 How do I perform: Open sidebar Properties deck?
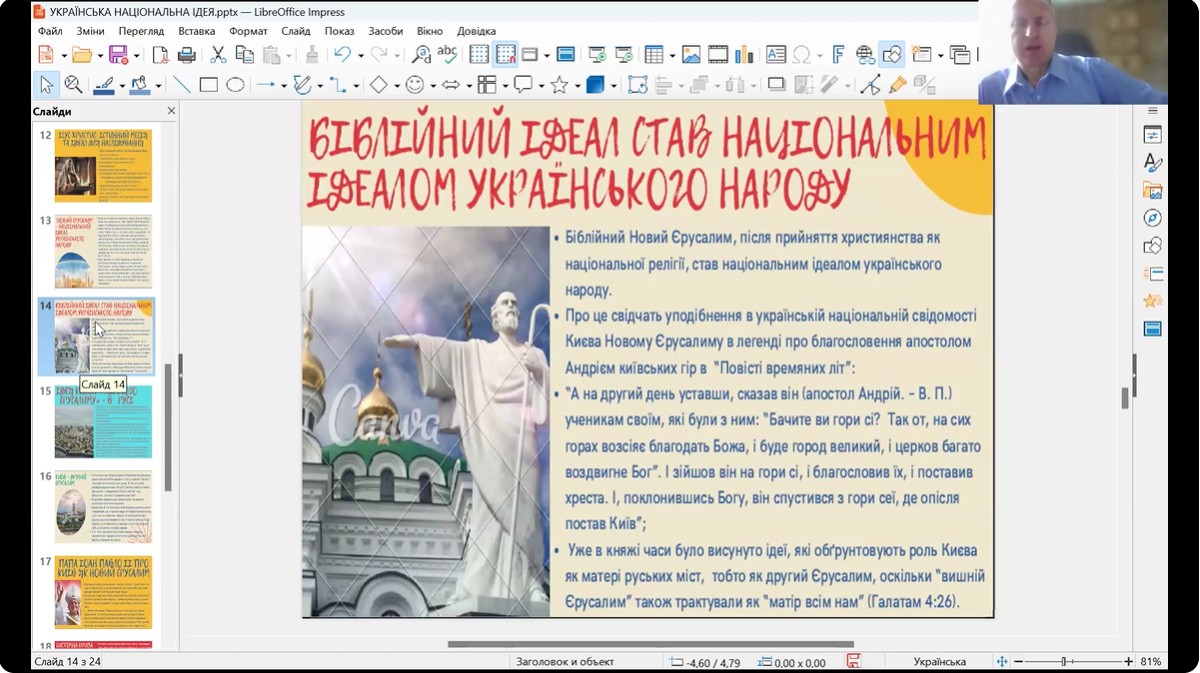click(x=1152, y=136)
